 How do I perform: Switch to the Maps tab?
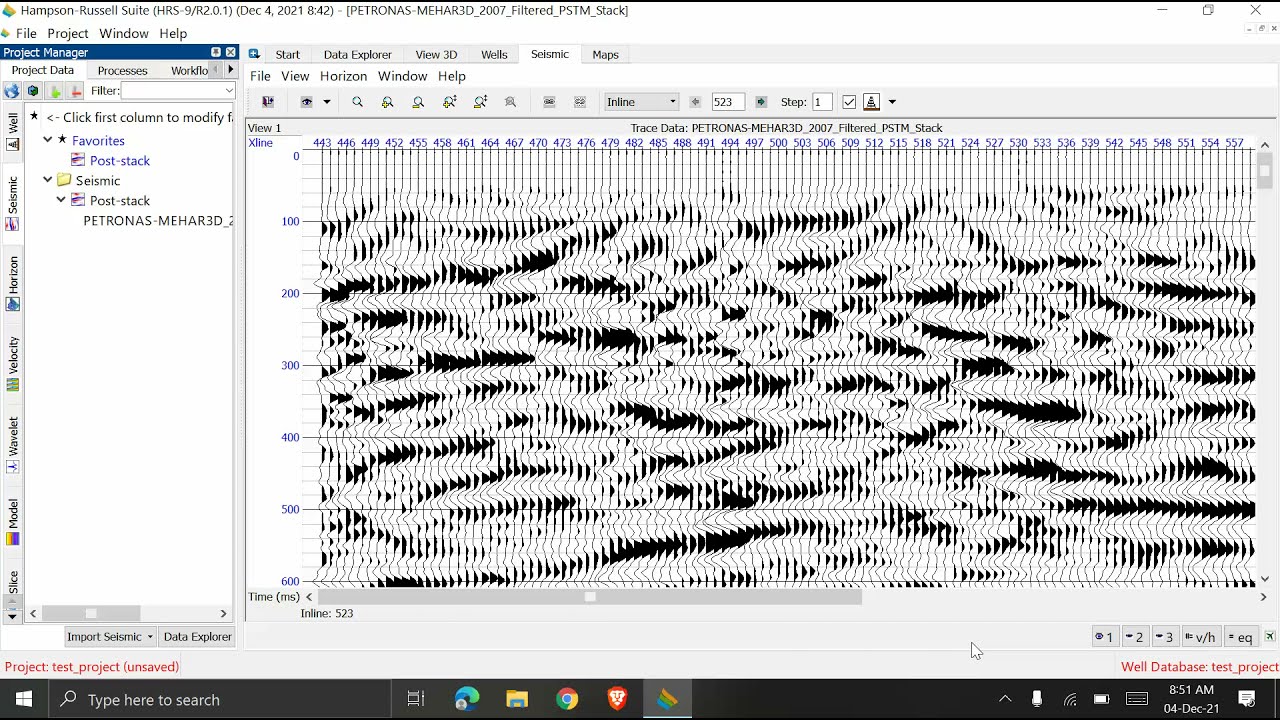[605, 54]
